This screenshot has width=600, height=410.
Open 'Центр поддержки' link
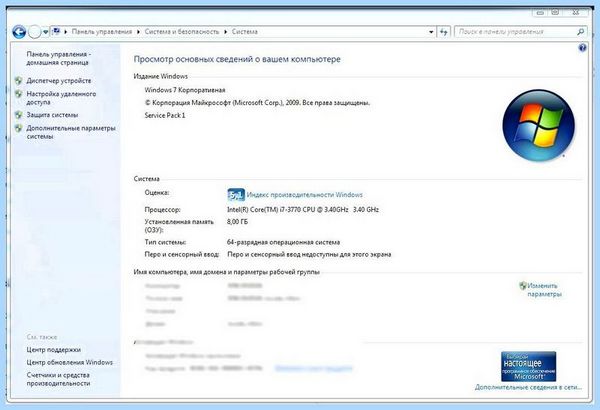(x=54, y=350)
